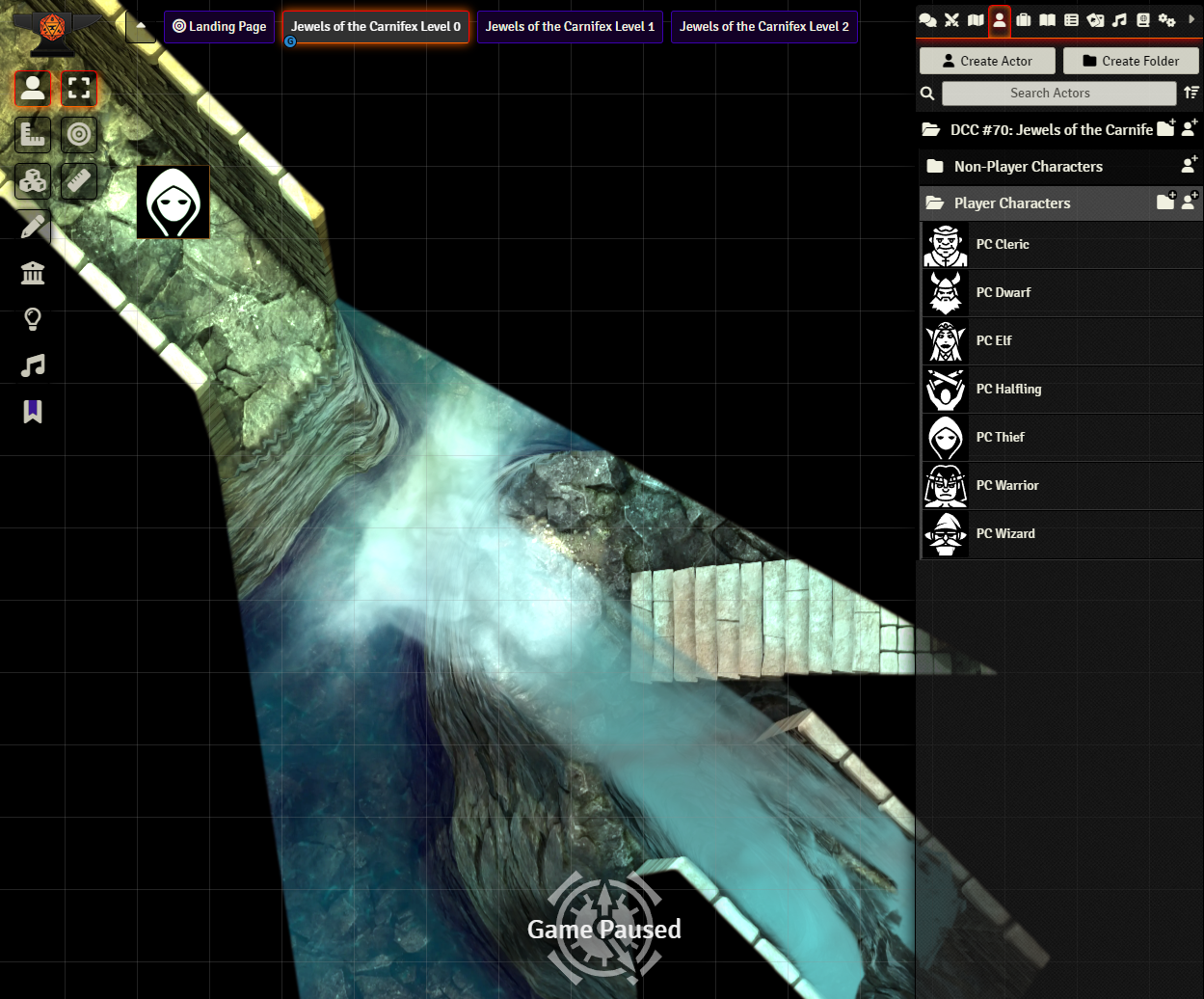Image resolution: width=1204 pixels, height=999 pixels.
Task: Select the Actors directory sidebar tab
Action: tap(1000, 19)
